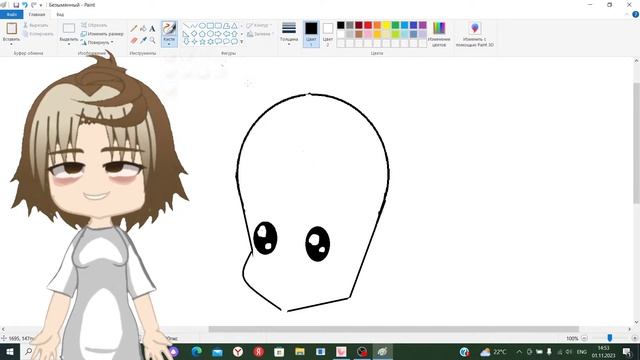Click the Paste clipboard icon

[11, 28]
